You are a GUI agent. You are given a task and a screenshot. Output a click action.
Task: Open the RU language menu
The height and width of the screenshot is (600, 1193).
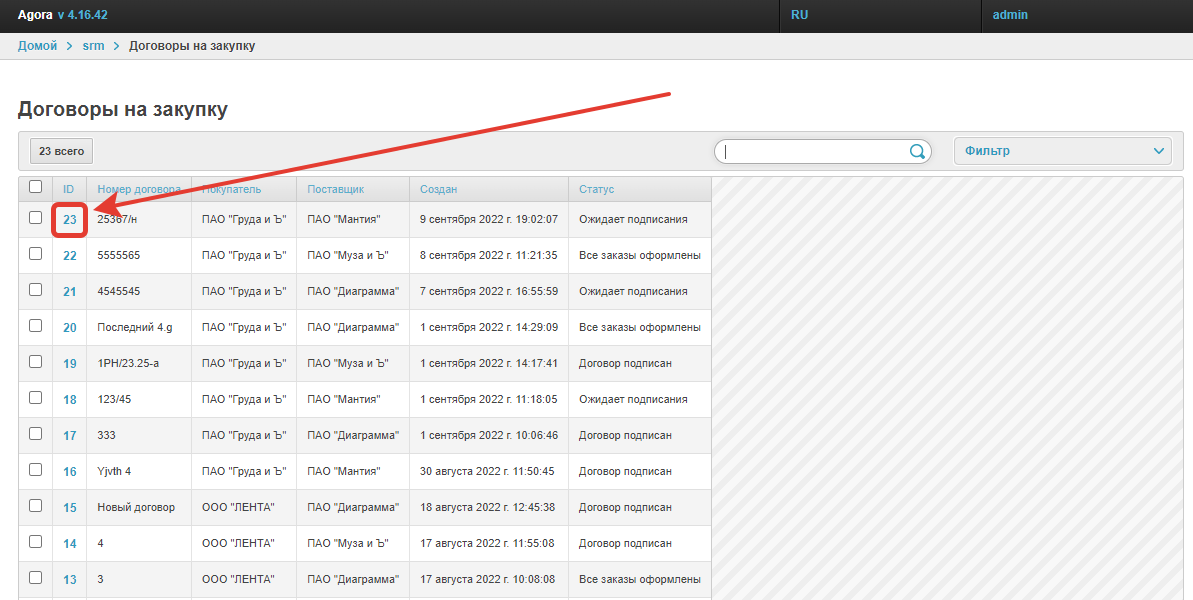799,15
